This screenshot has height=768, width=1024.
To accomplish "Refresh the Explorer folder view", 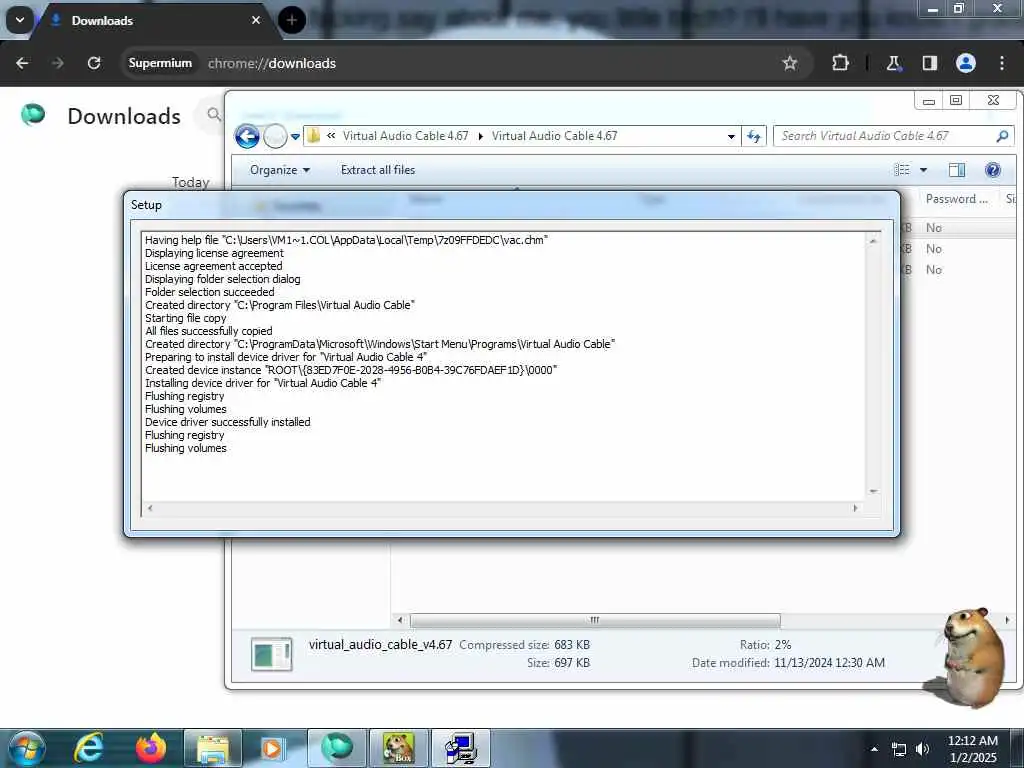I will pyautogui.click(x=754, y=136).
